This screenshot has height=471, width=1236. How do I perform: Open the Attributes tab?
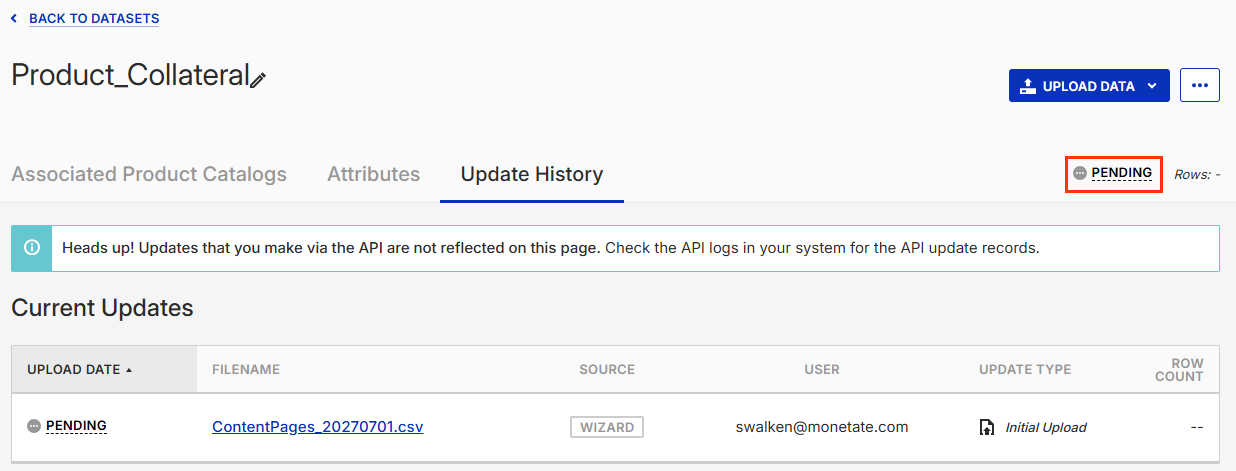(x=374, y=174)
